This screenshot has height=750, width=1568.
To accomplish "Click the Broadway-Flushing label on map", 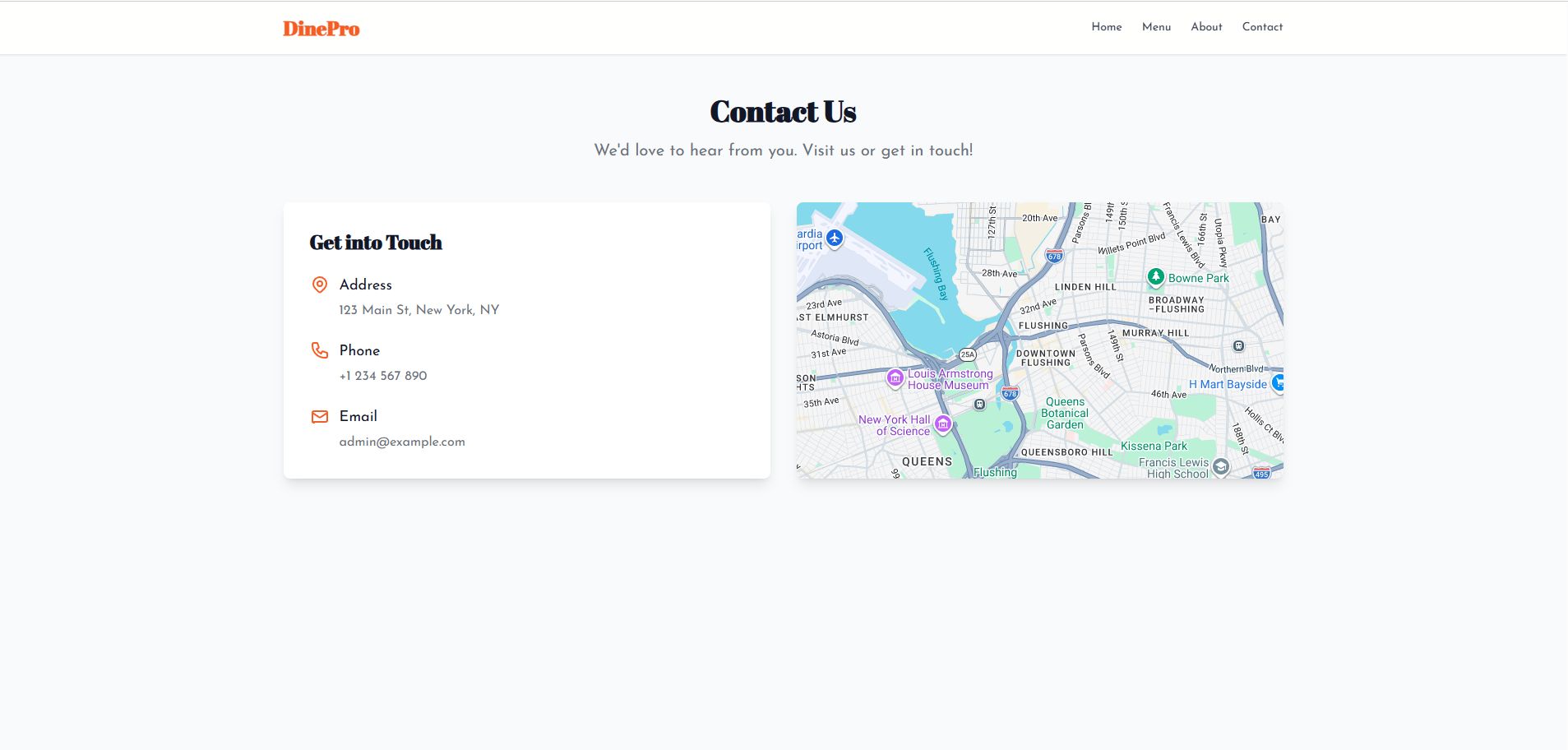I will point(1177,304).
